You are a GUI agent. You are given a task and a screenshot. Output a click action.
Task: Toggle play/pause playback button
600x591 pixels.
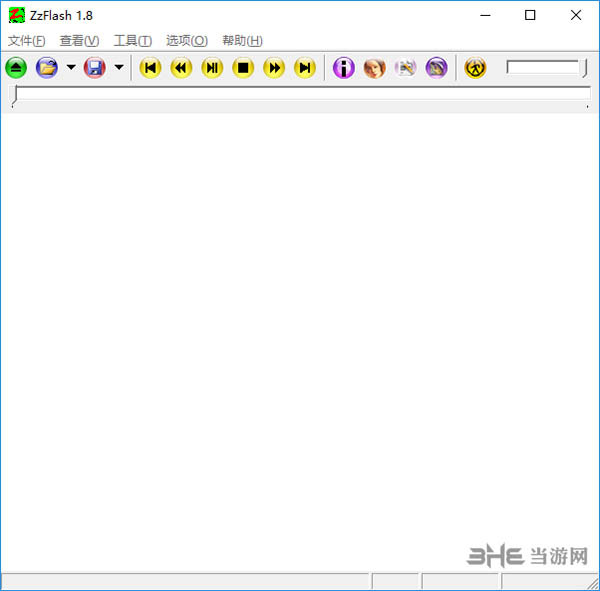click(x=212, y=68)
